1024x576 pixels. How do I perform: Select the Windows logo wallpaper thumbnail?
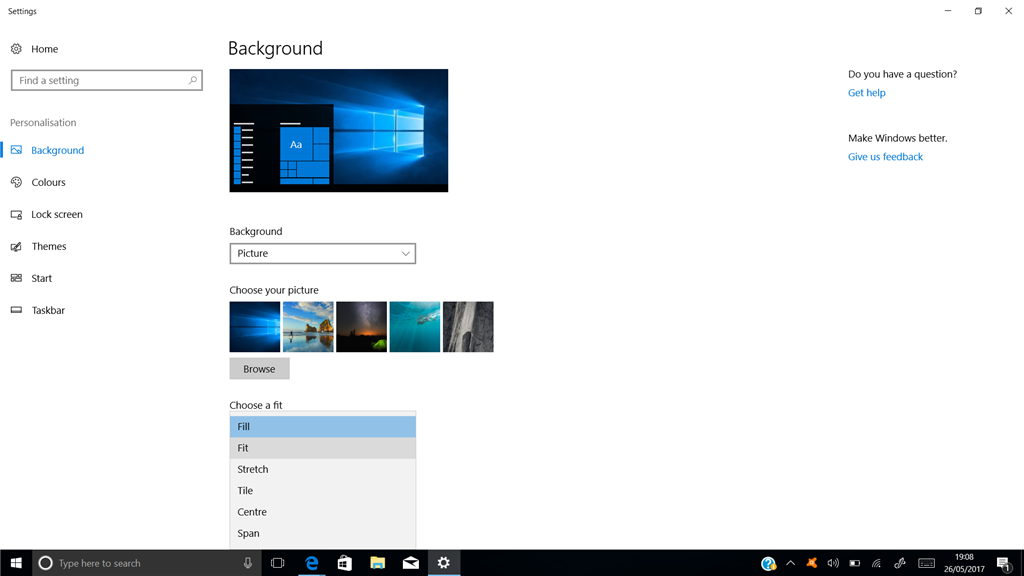click(x=255, y=327)
